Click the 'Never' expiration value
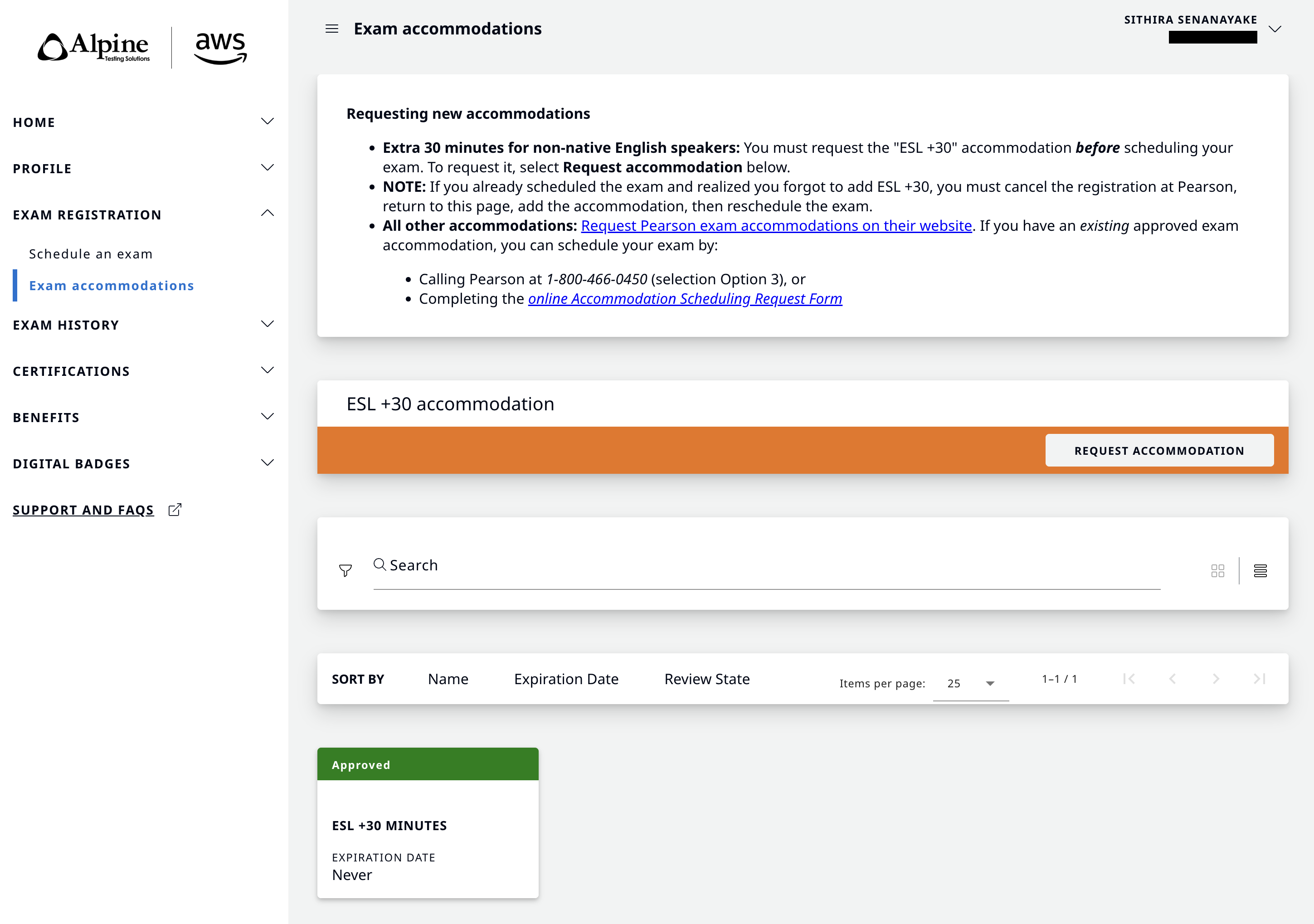The width and height of the screenshot is (1314, 924). tap(352, 875)
